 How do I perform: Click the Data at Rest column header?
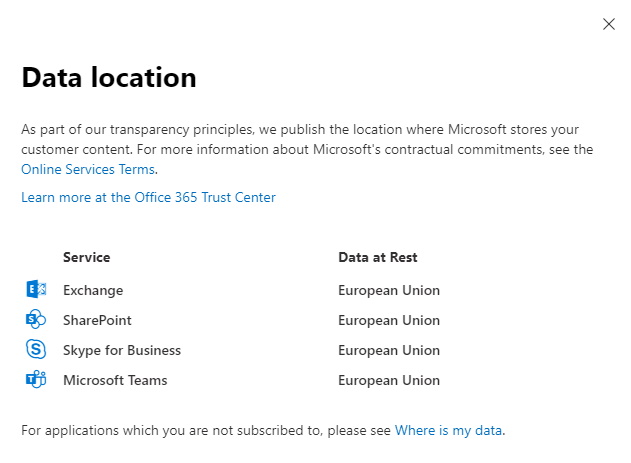pyautogui.click(x=377, y=257)
